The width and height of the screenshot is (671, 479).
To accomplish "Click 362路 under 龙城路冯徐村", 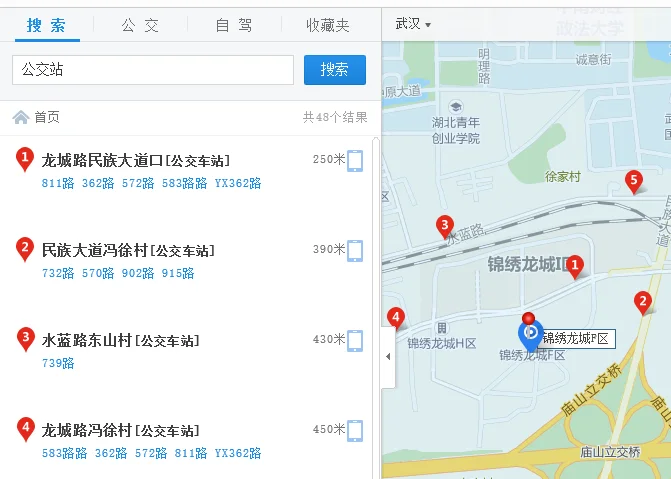I will (x=111, y=453).
